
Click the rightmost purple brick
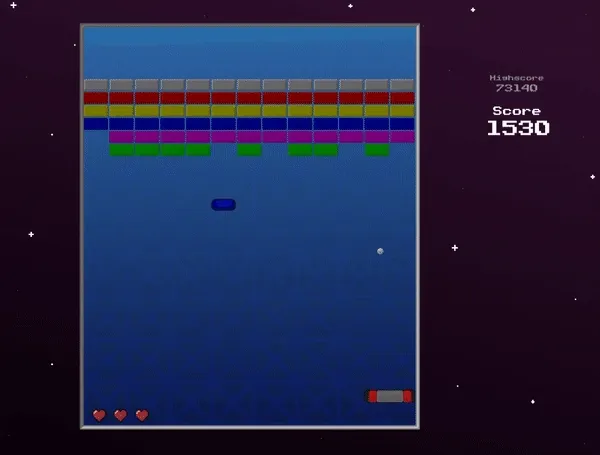click(402, 137)
